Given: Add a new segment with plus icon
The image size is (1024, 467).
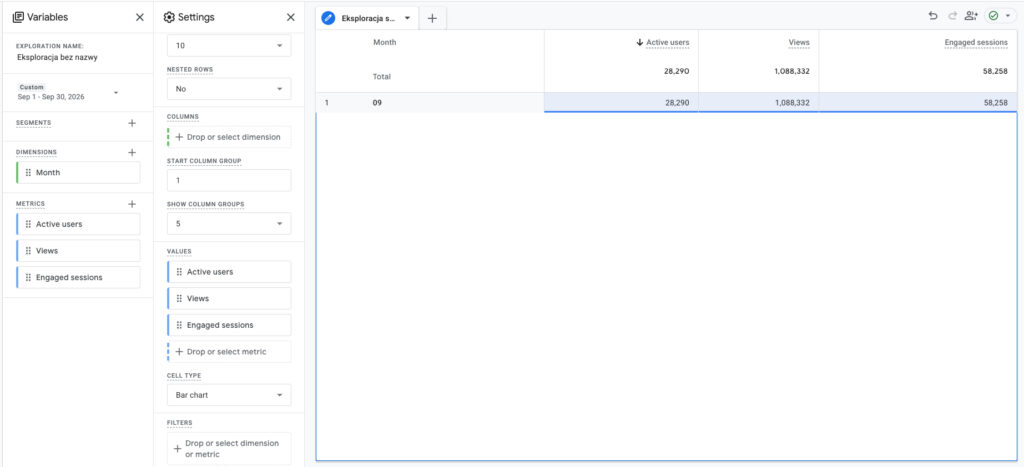Looking at the screenshot, I should pos(132,123).
